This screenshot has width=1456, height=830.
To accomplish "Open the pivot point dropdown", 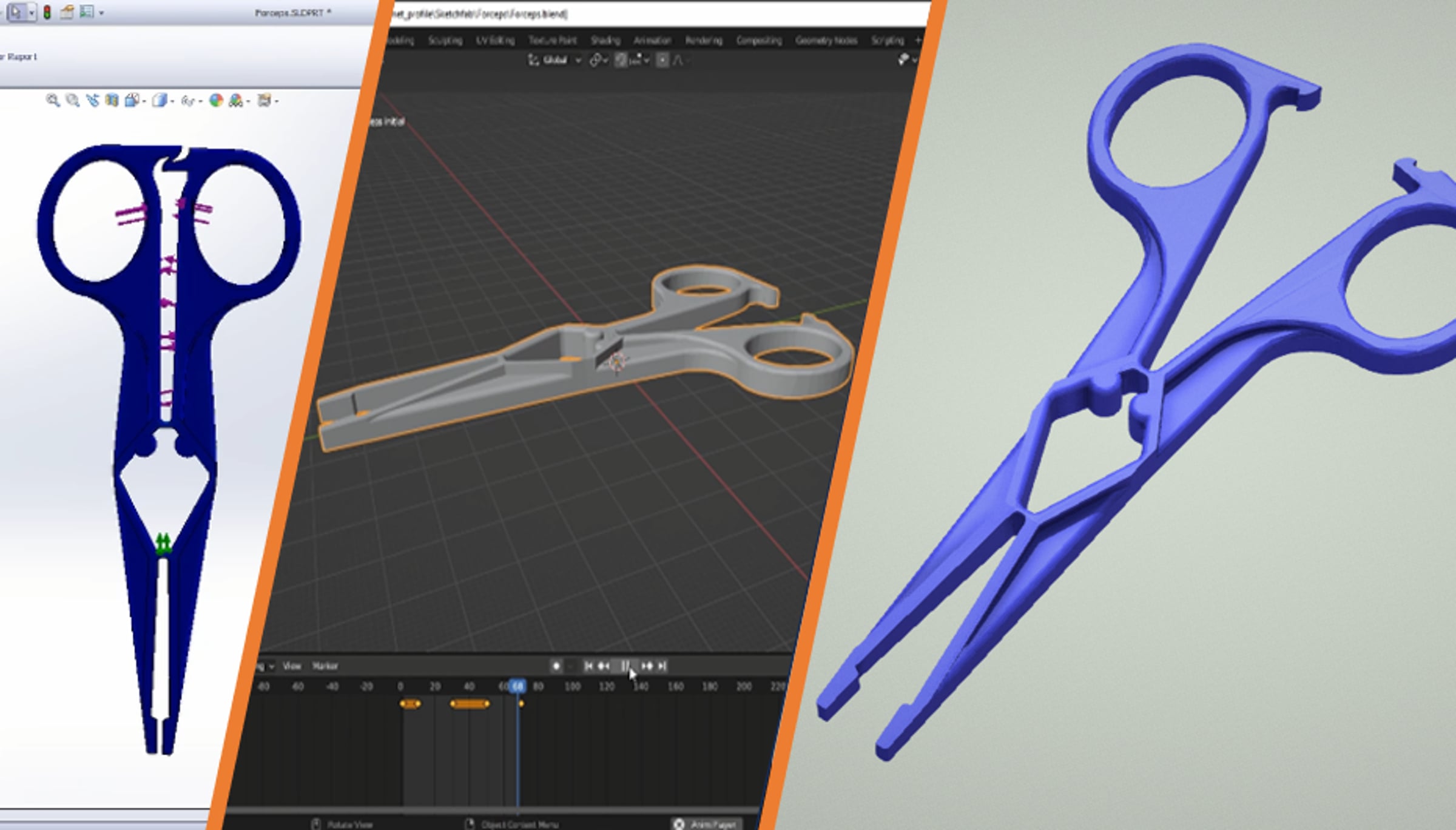I will pyautogui.click(x=598, y=60).
